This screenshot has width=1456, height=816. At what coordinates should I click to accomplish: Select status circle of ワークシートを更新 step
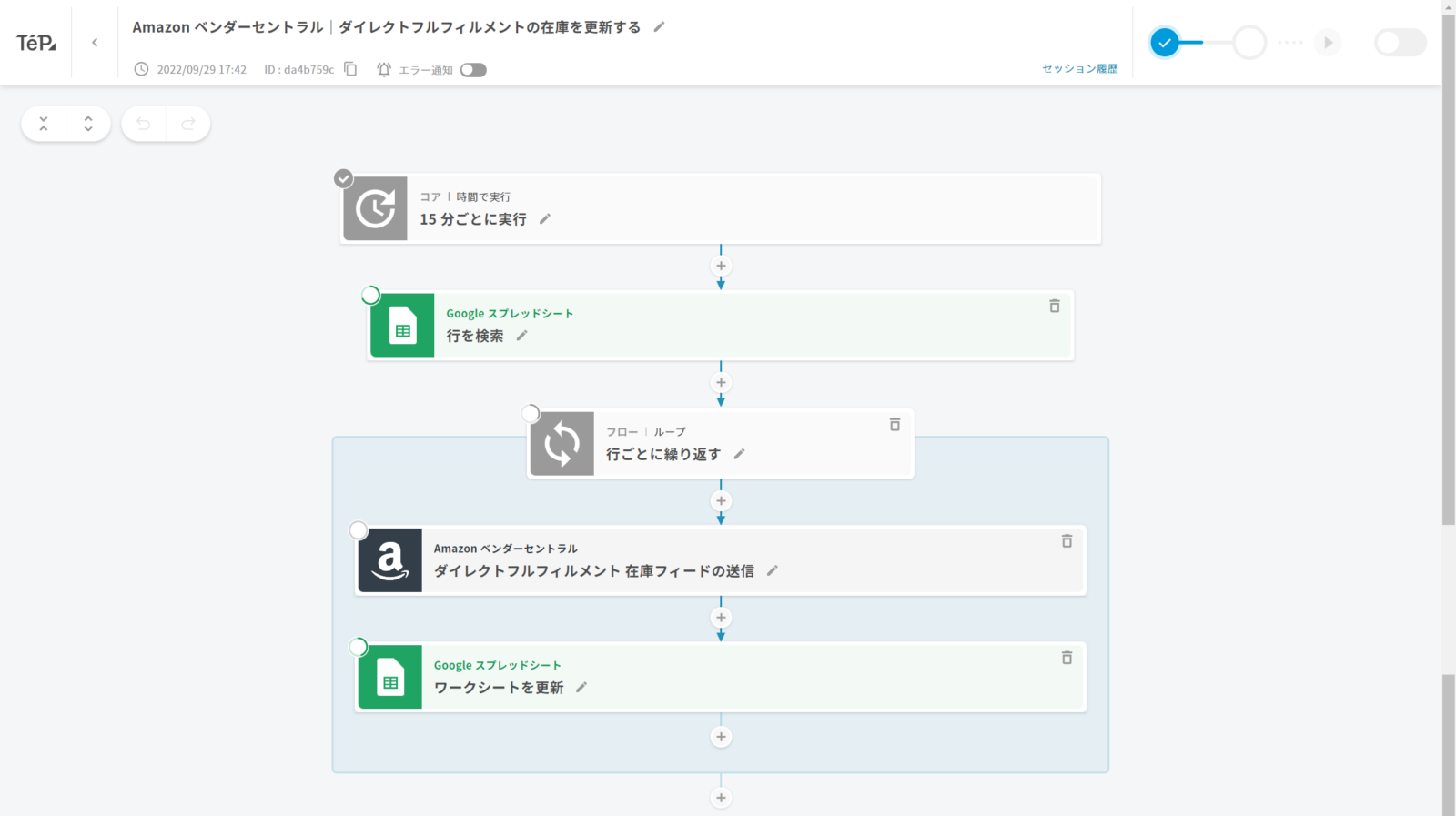(x=359, y=647)
